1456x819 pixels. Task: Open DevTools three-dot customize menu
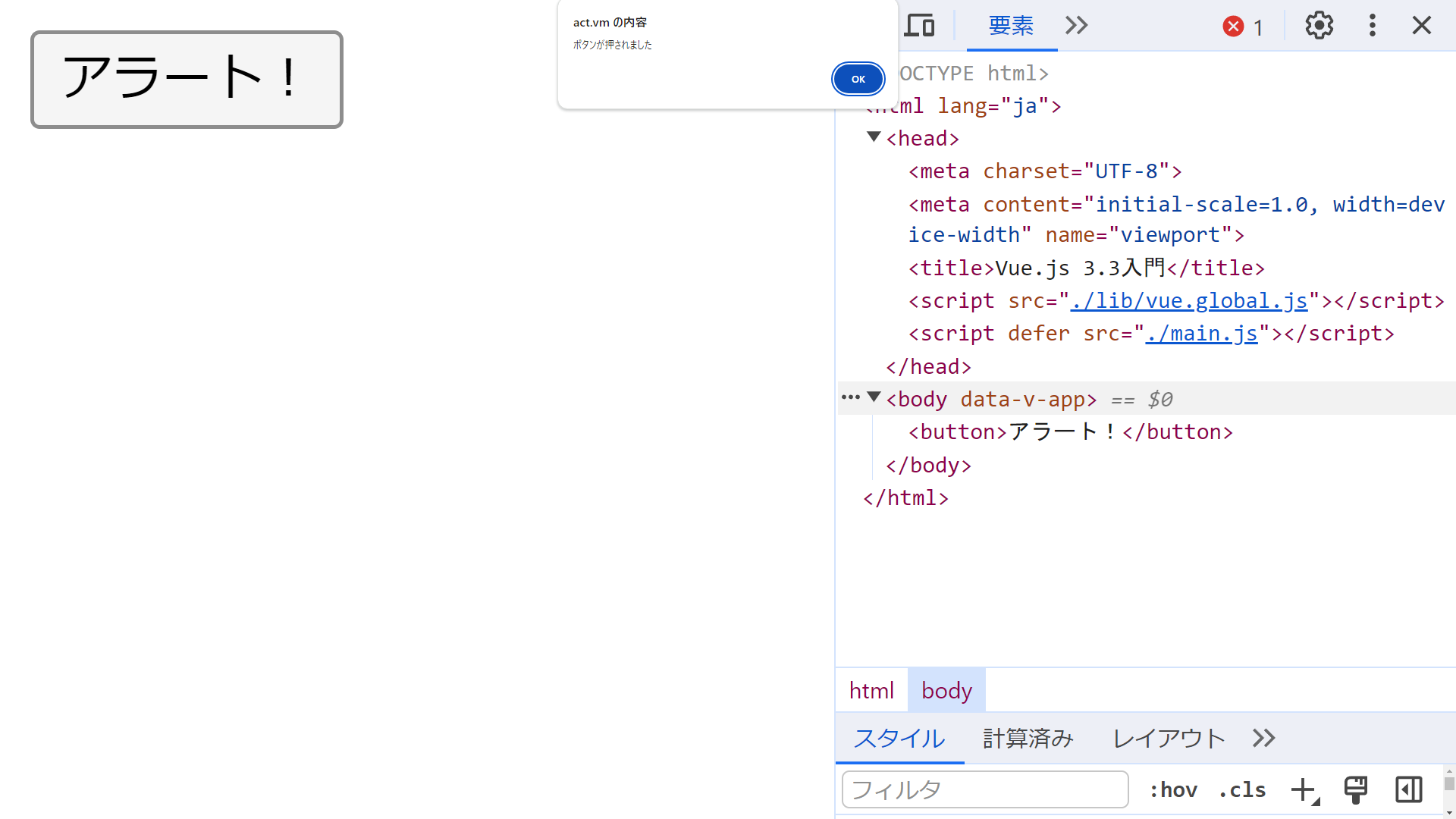tap(1372, 26)
